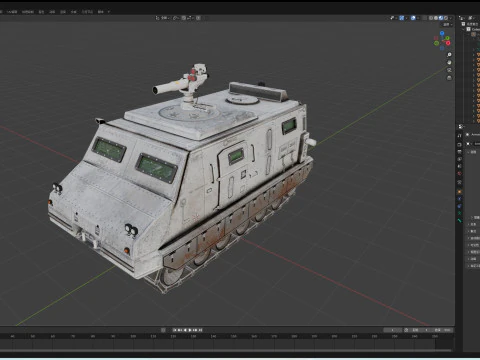This screenshot has height=360, width=480.
Task: Open orange Object properties tab
Action: (459, 192)
